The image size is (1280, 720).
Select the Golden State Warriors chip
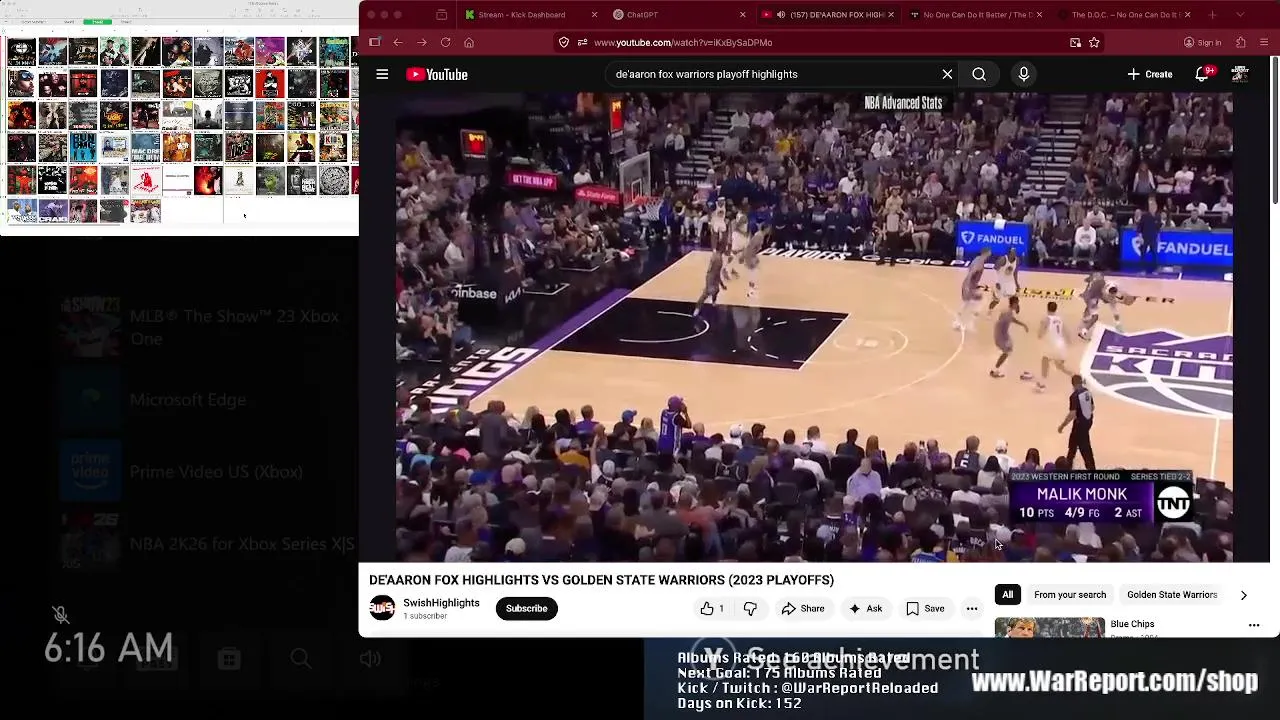1172,595
